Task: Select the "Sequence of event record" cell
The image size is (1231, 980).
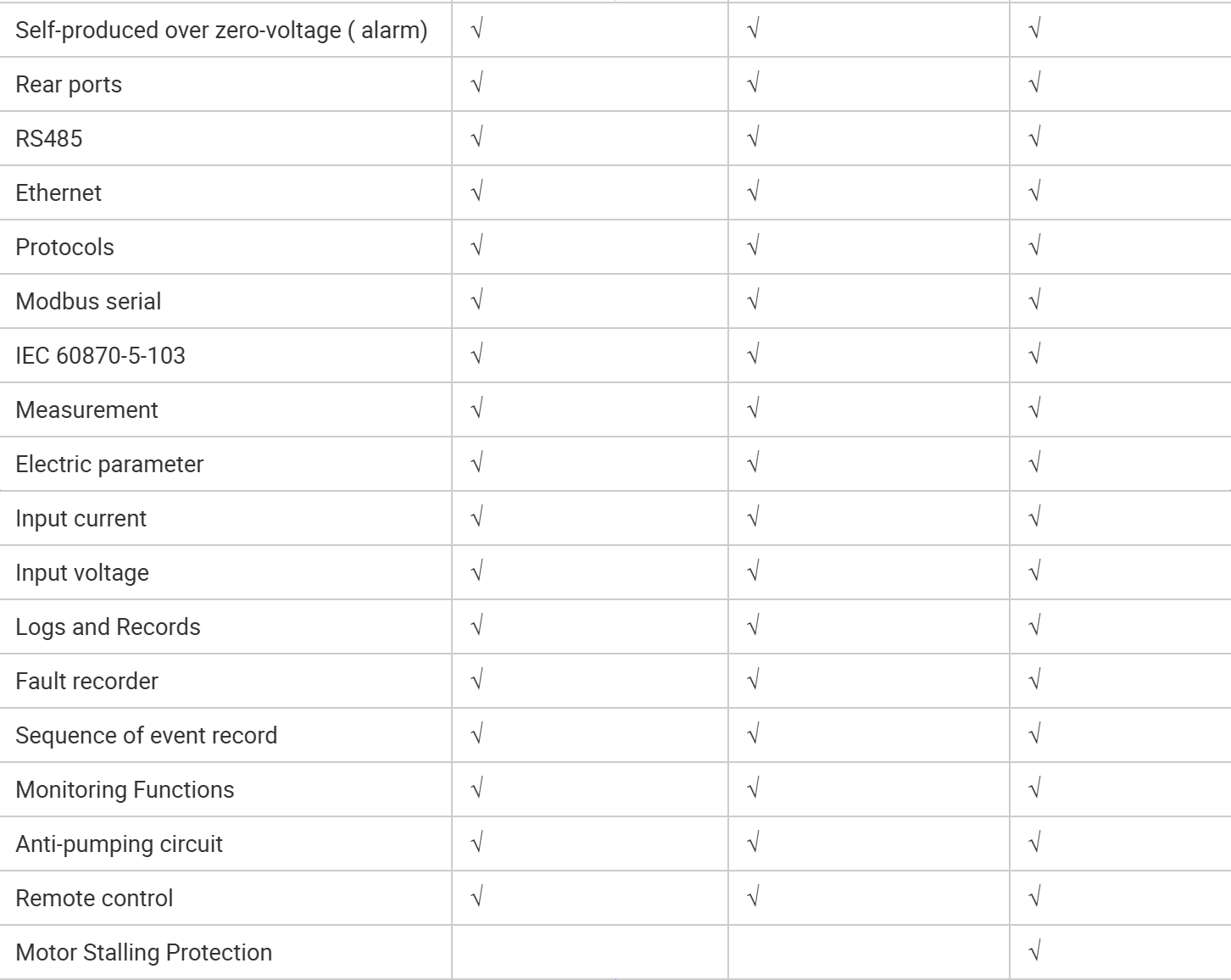Action: click(146, 736)
